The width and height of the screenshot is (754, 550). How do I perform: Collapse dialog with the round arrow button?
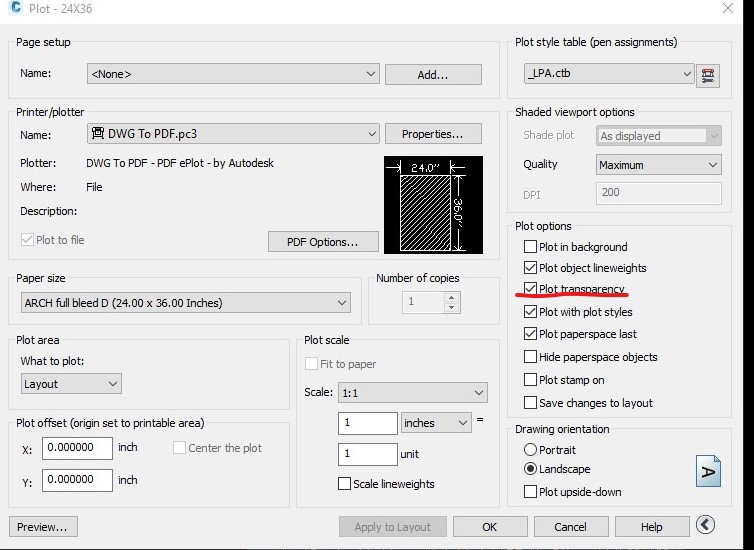click(705, 525)
